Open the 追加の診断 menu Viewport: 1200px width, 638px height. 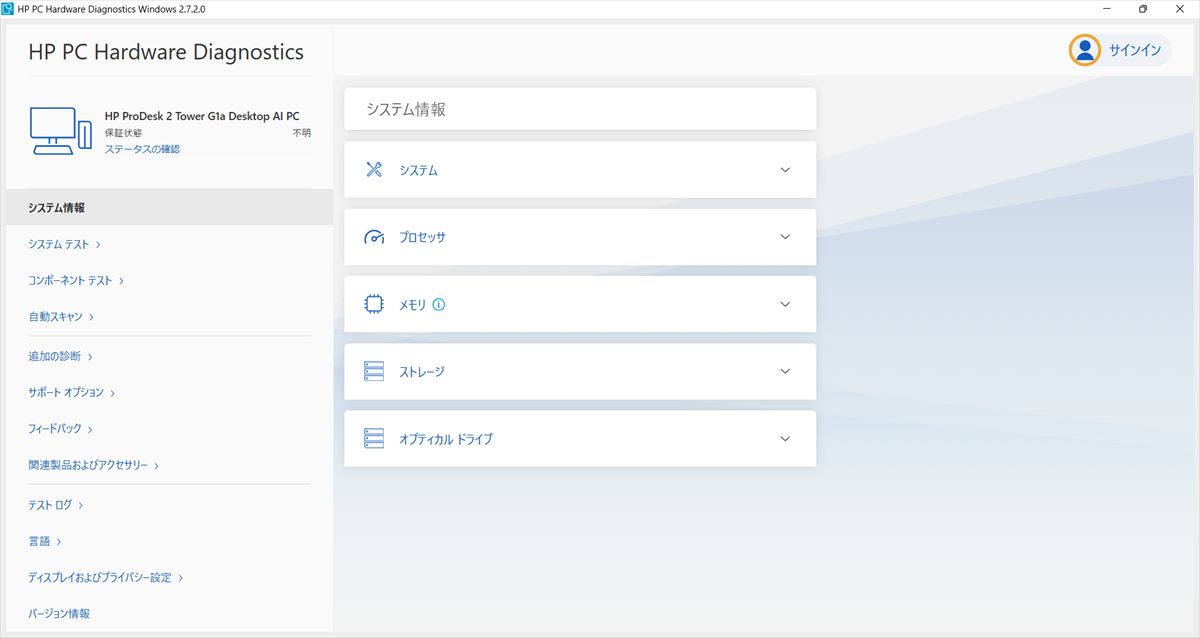pos(61,356)
